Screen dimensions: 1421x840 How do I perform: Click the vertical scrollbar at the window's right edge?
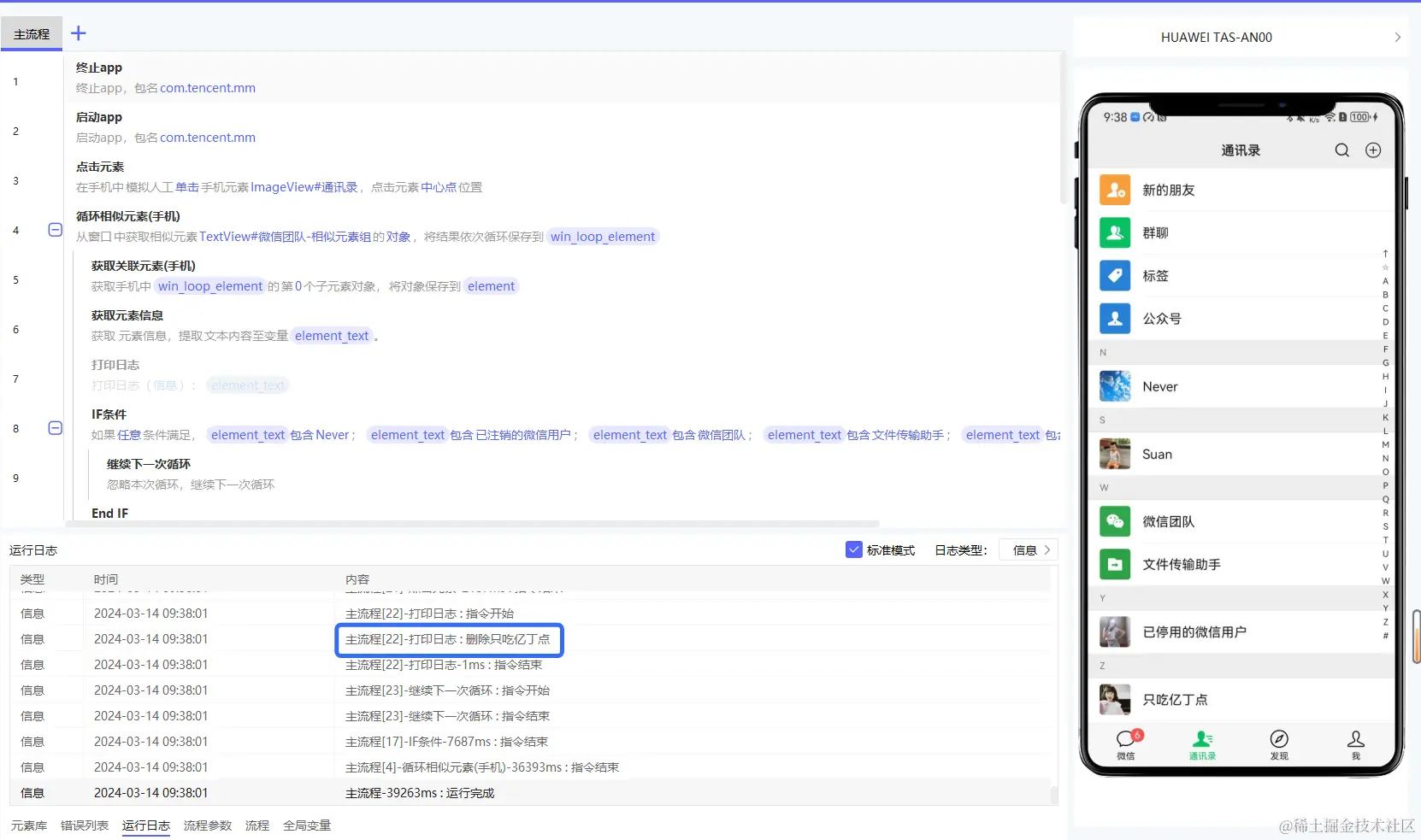(1416, 637)
